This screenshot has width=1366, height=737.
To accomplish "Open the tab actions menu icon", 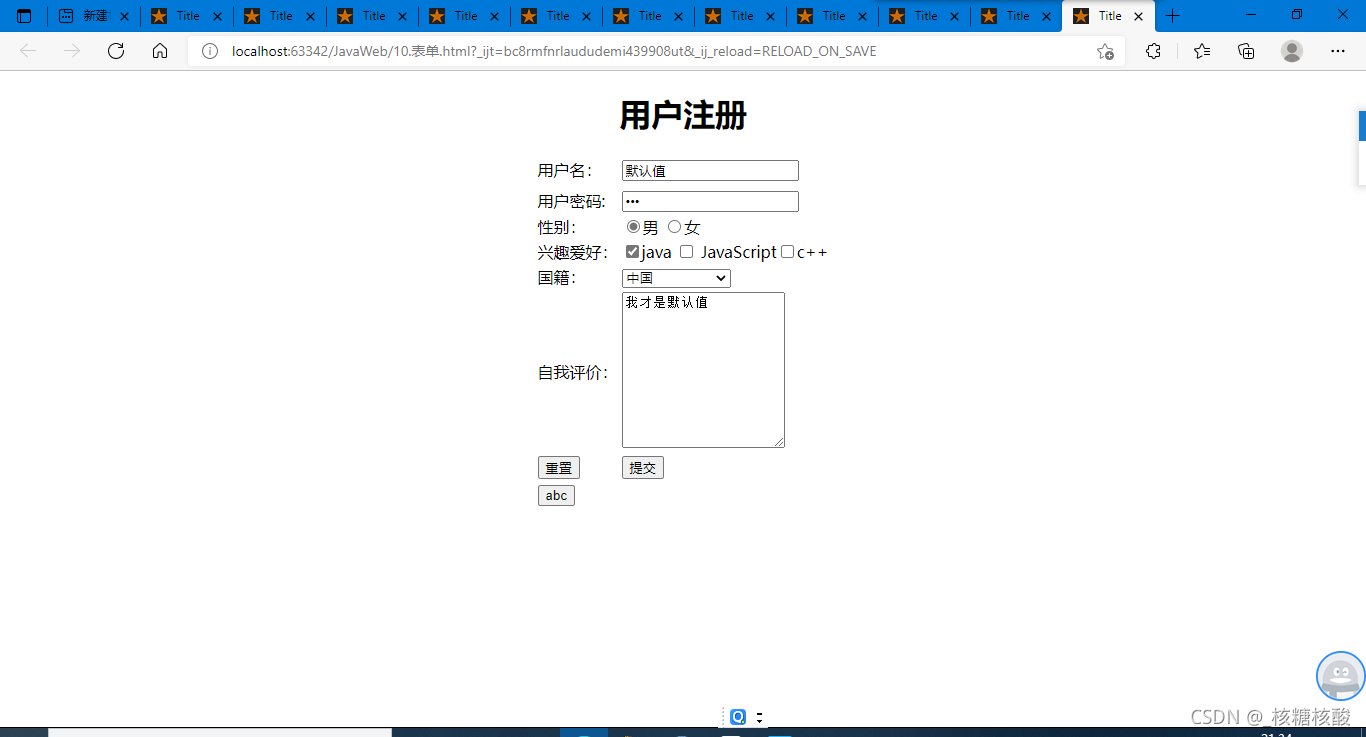I will (24, 16).
